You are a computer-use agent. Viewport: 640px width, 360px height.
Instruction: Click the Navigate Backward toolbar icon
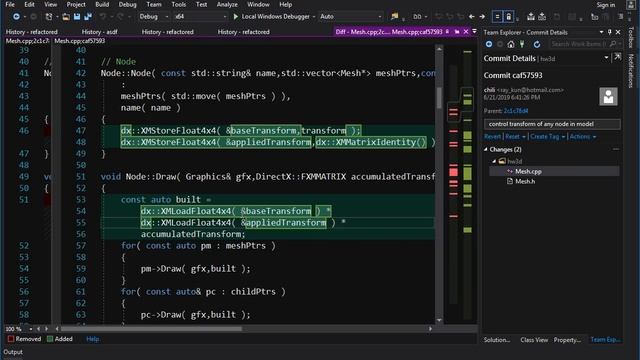16,17
